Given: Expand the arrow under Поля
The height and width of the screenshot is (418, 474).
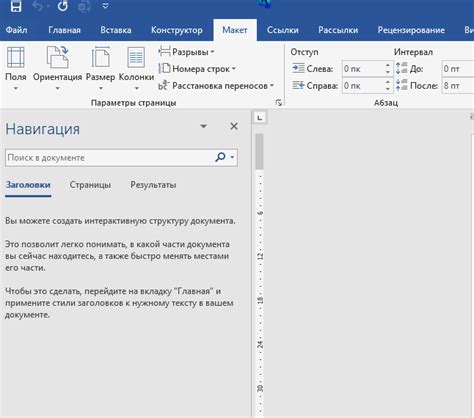Looking at the screenshot, I should [16, 89].
